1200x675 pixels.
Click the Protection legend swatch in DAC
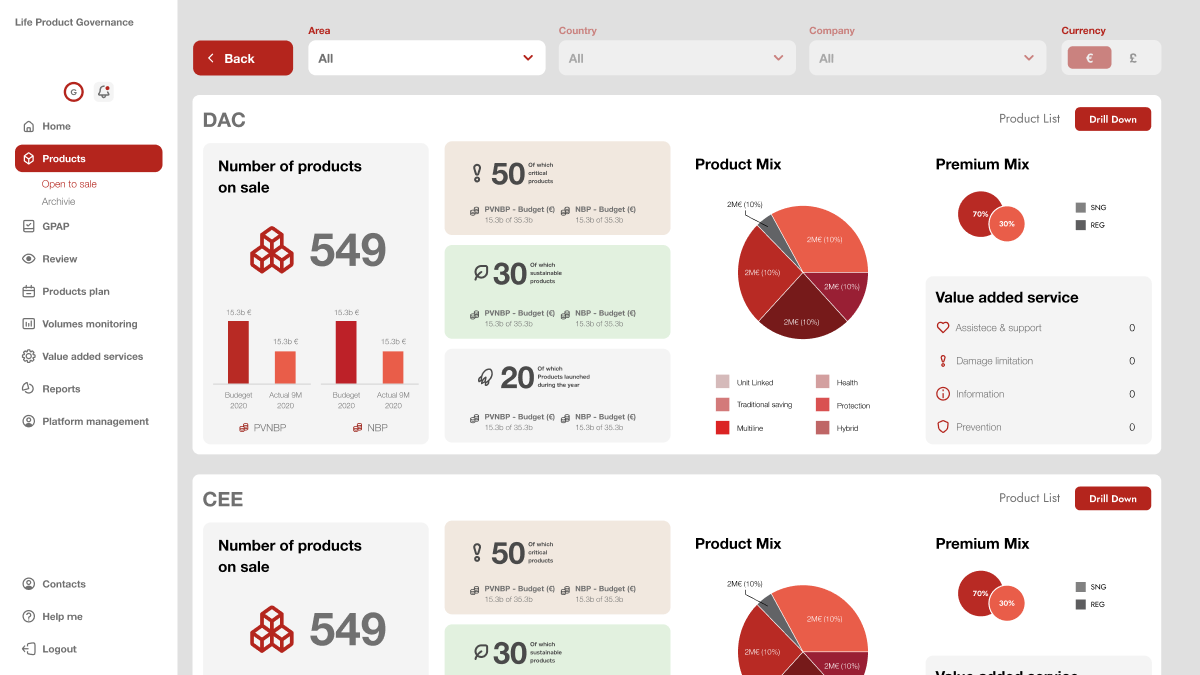[x=822, y=405]
